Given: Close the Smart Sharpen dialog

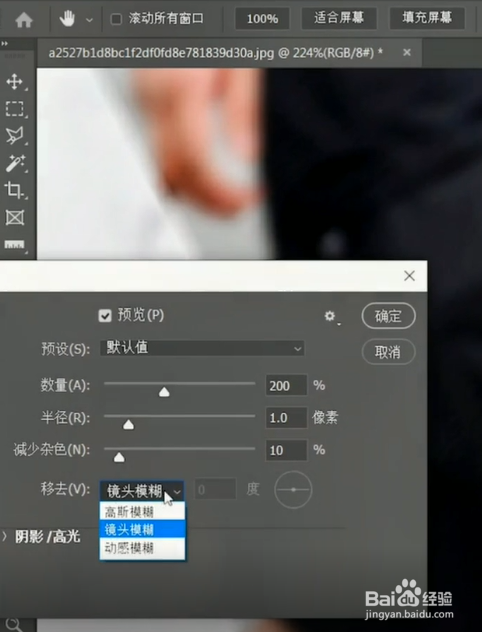Looking at the screenshot, I should 409,276.
